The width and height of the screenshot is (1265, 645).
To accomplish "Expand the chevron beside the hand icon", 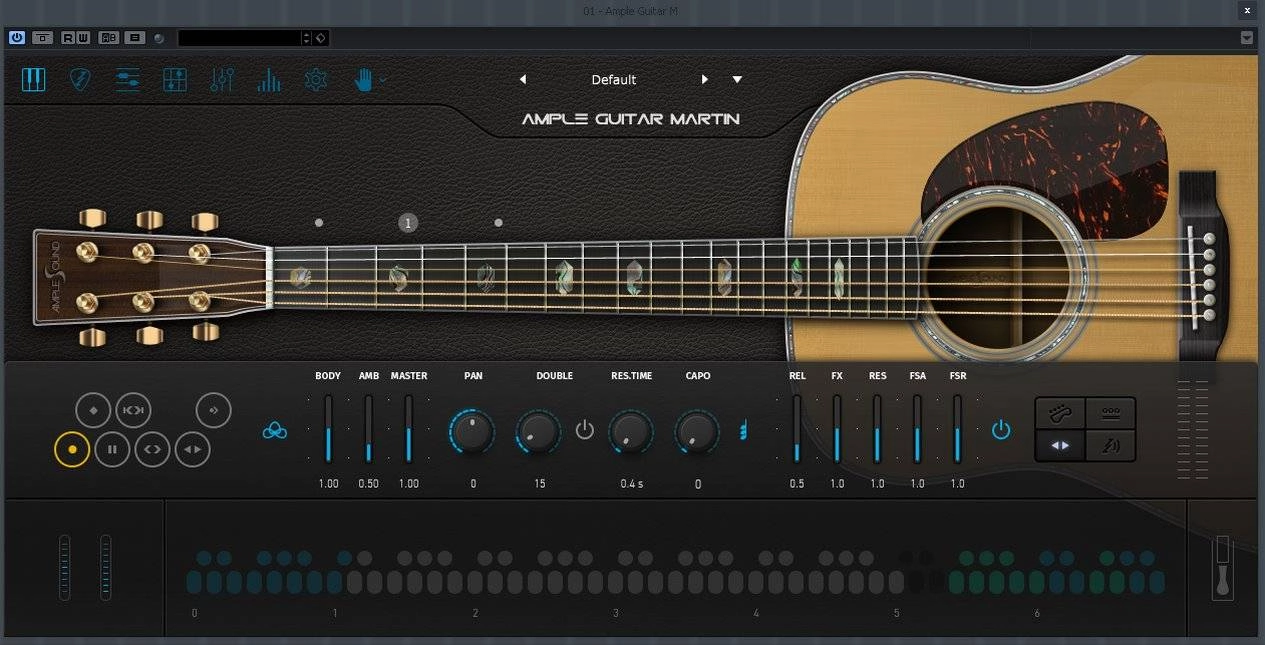I will click(x=384, y=80).
